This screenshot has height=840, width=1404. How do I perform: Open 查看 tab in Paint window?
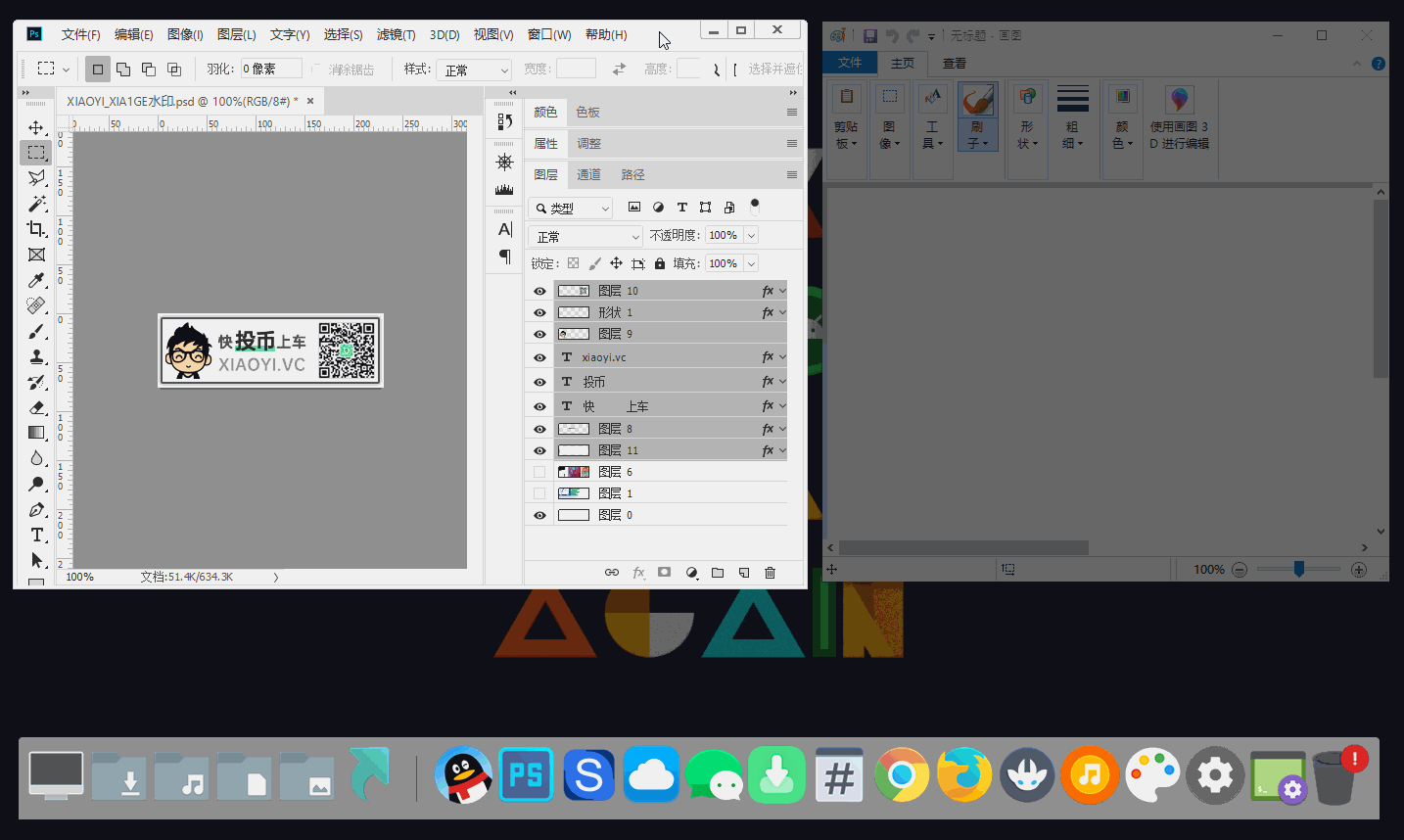click(x=954, y=63)
